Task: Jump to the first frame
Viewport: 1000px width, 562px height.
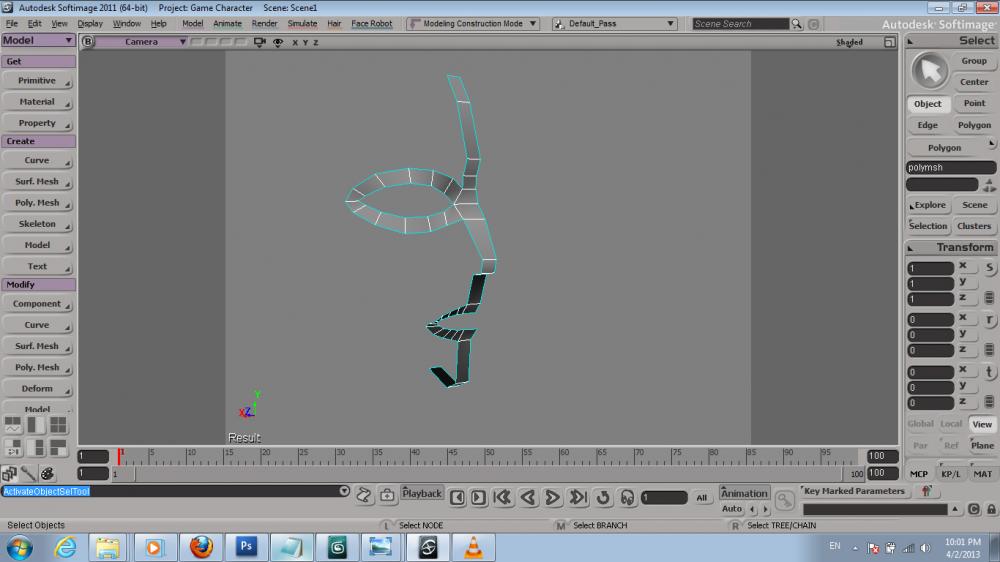Action: [x=503, y=497]
